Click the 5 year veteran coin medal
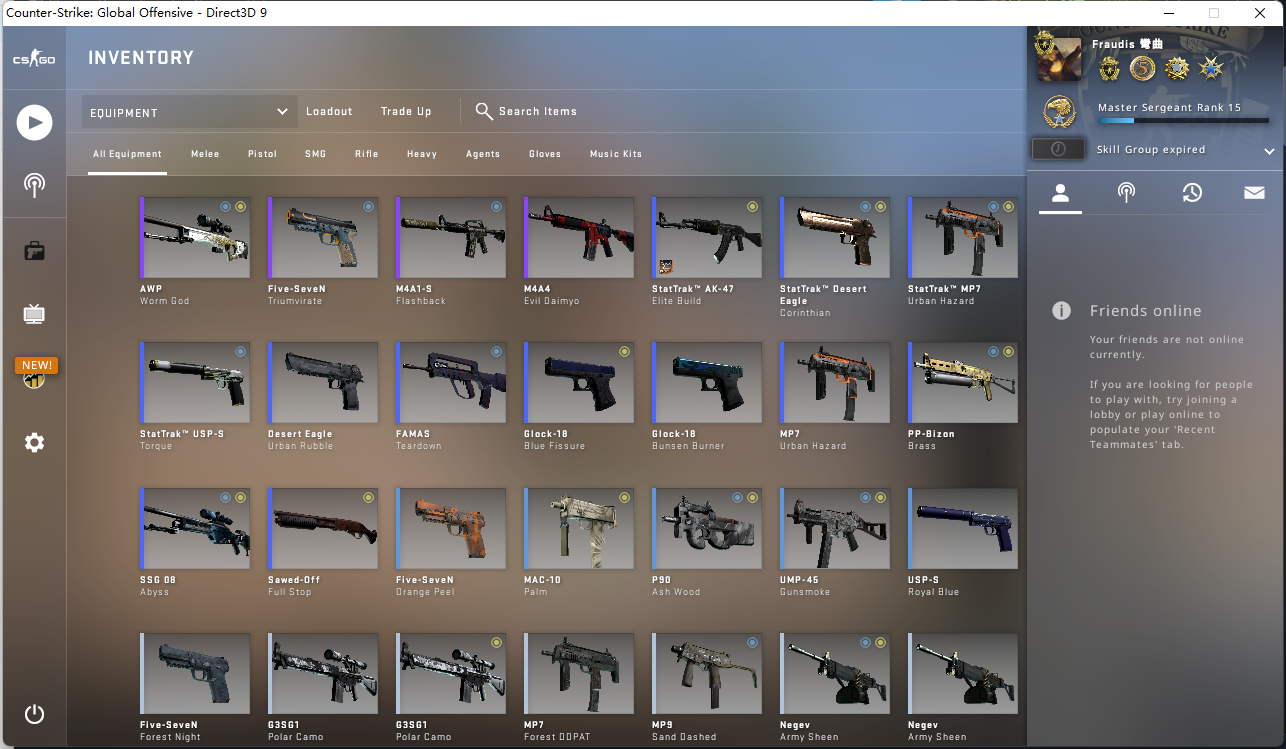 [x=1142, y=68]
